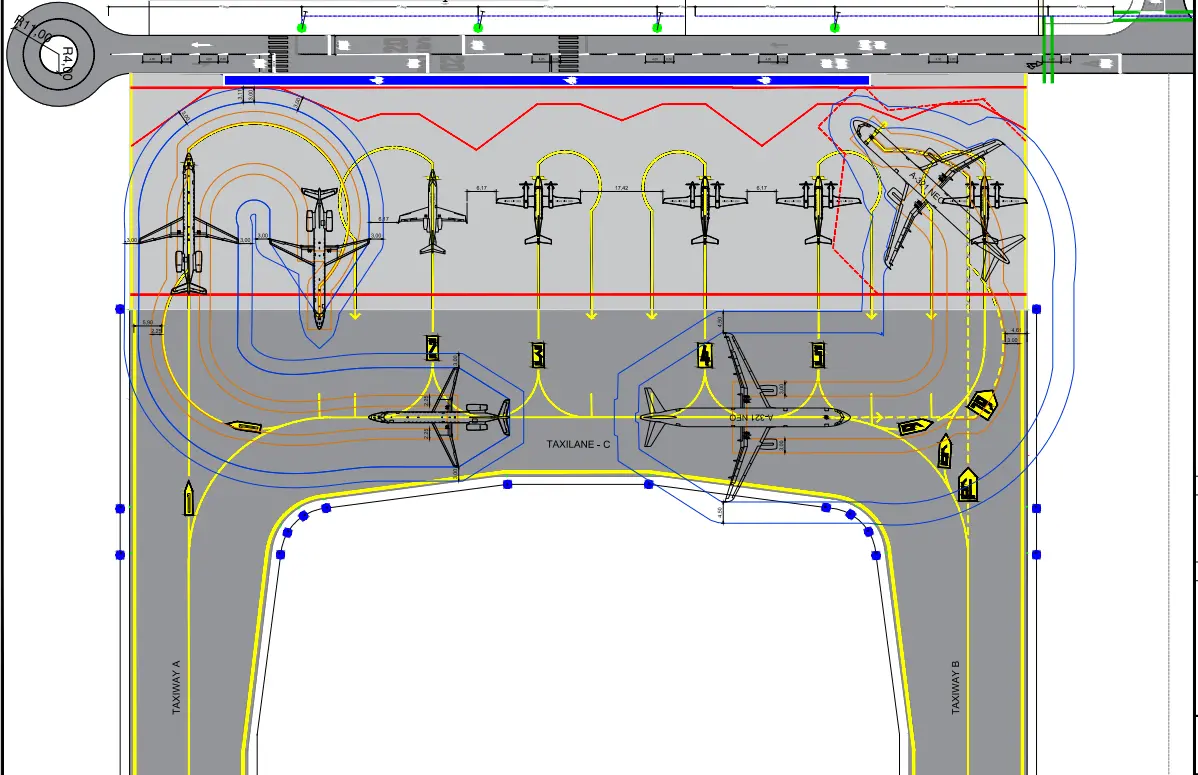
Task: Click the 17.42 spacing dimension between propeller aircraft
Action: tap(621, 188)
